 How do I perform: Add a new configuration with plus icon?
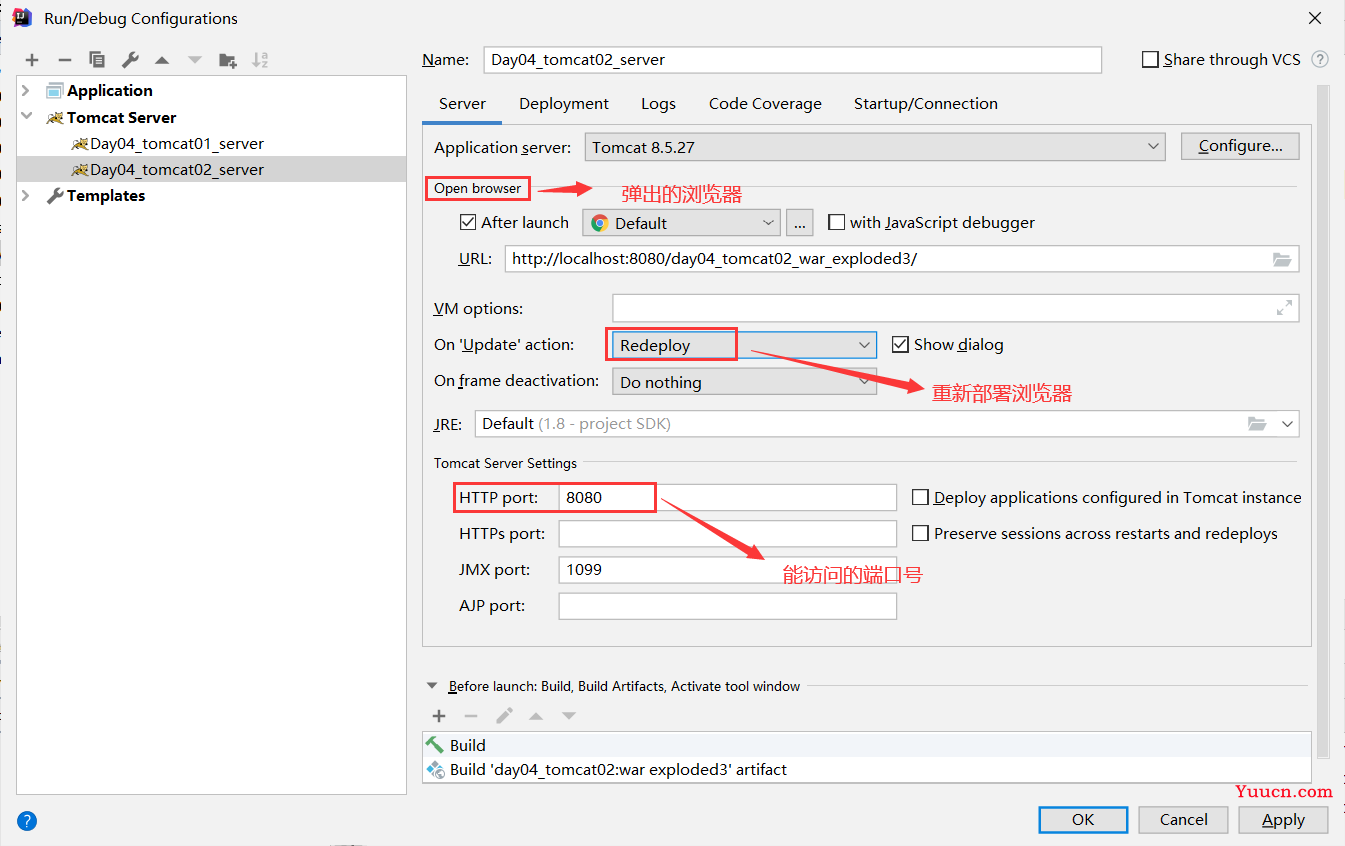(32, 60)
